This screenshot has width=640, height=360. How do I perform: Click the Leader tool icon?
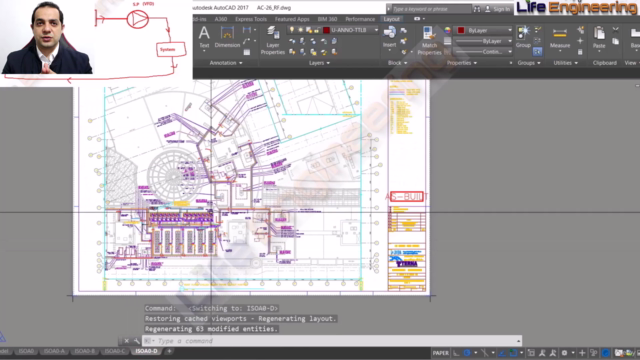pos(247,41)
